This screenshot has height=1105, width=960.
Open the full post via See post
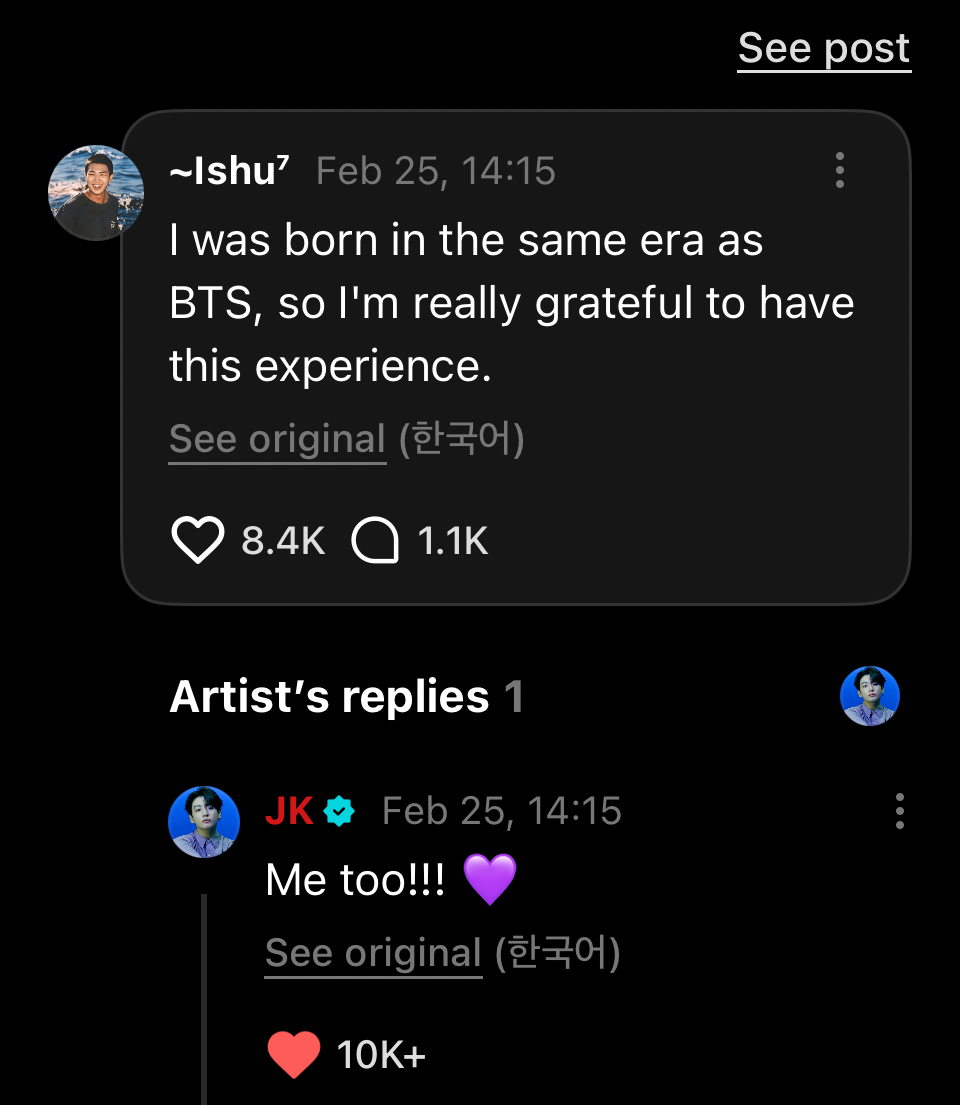click(824, 48)
